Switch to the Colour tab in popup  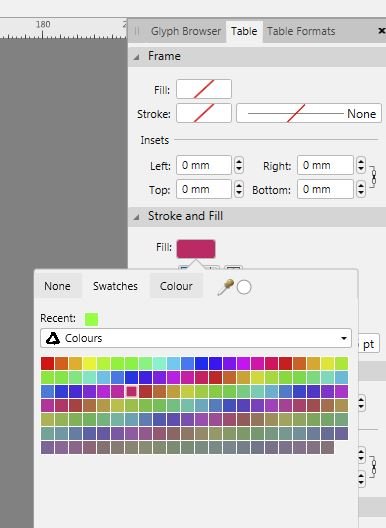[x=176, y=286]
